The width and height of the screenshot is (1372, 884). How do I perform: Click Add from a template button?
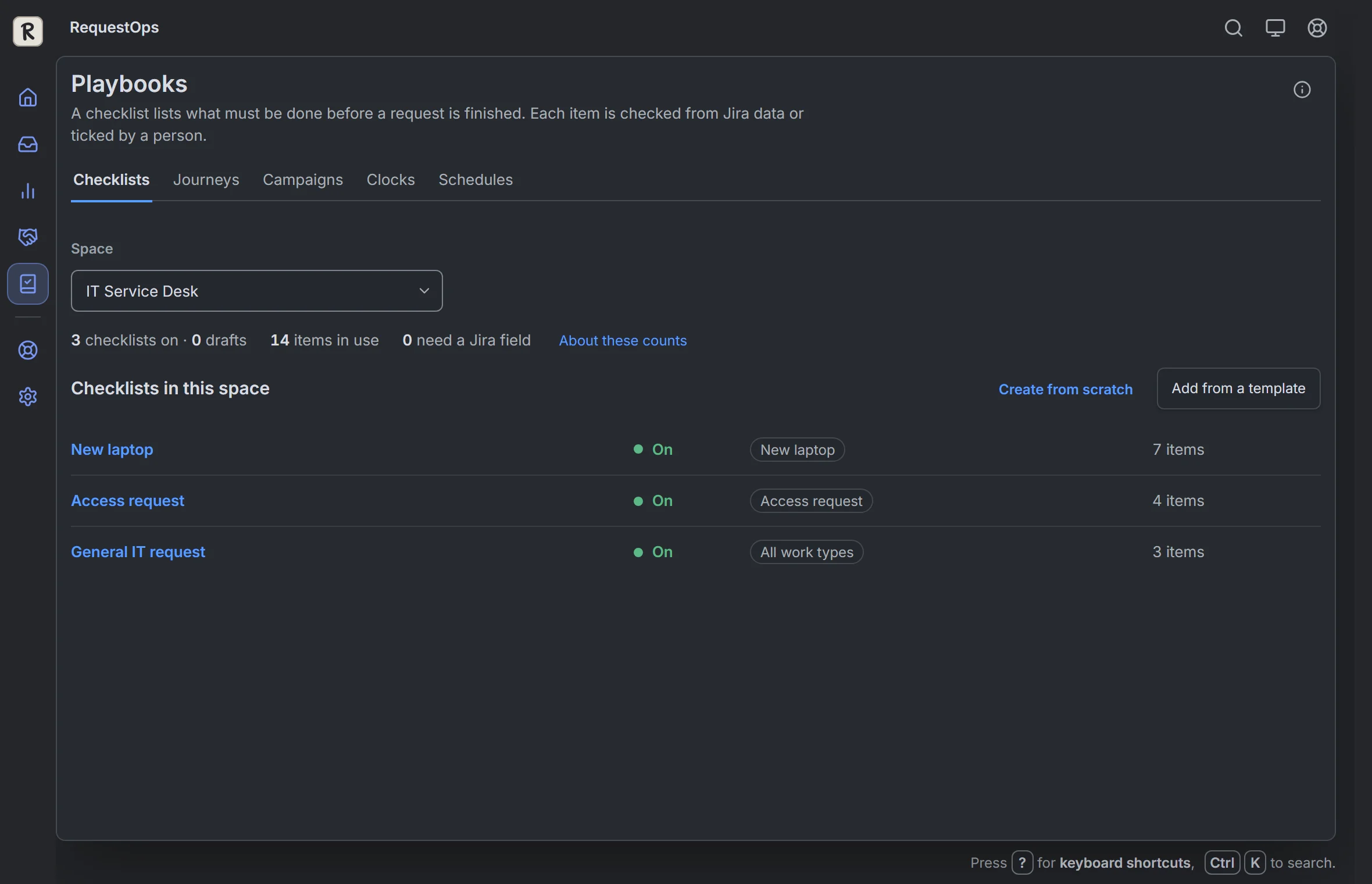[1238, 388]
